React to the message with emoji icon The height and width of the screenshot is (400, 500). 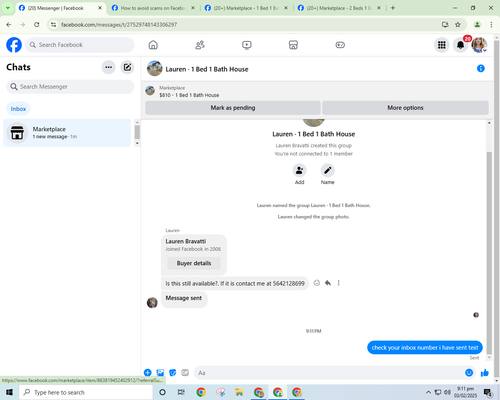(x=317, y=283)
